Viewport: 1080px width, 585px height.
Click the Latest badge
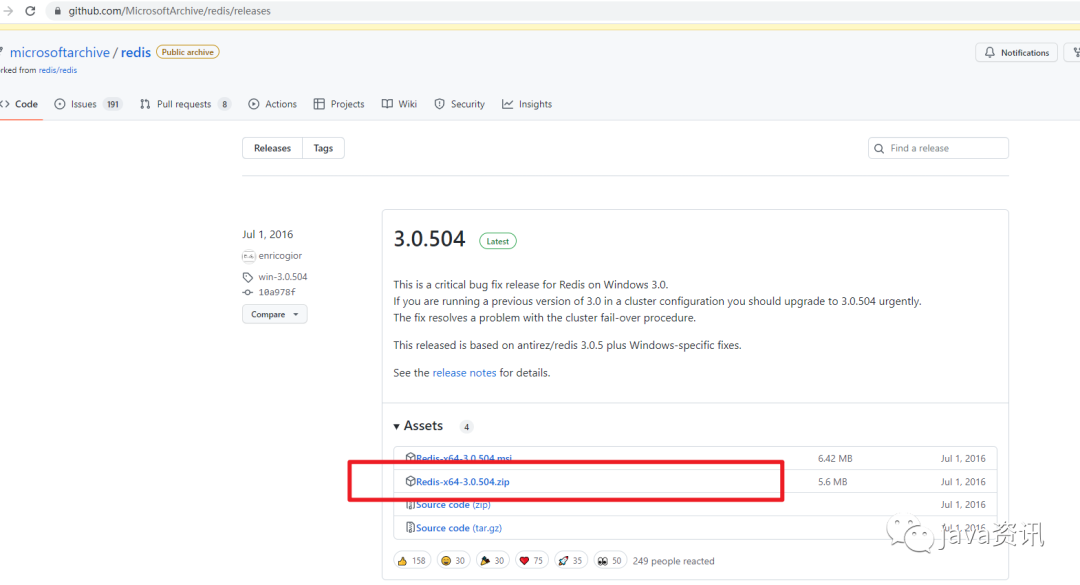(x=497, y=241)
